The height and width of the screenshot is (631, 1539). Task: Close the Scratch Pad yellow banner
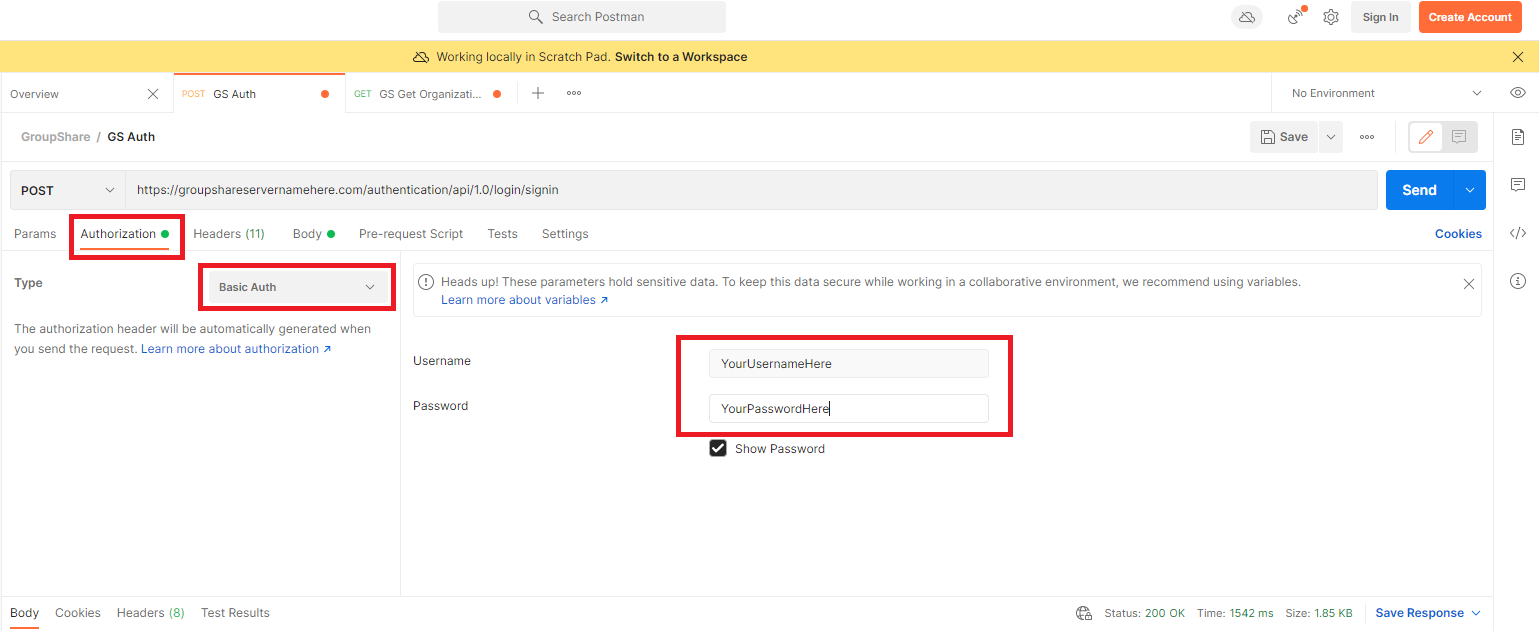(1518, 57)
